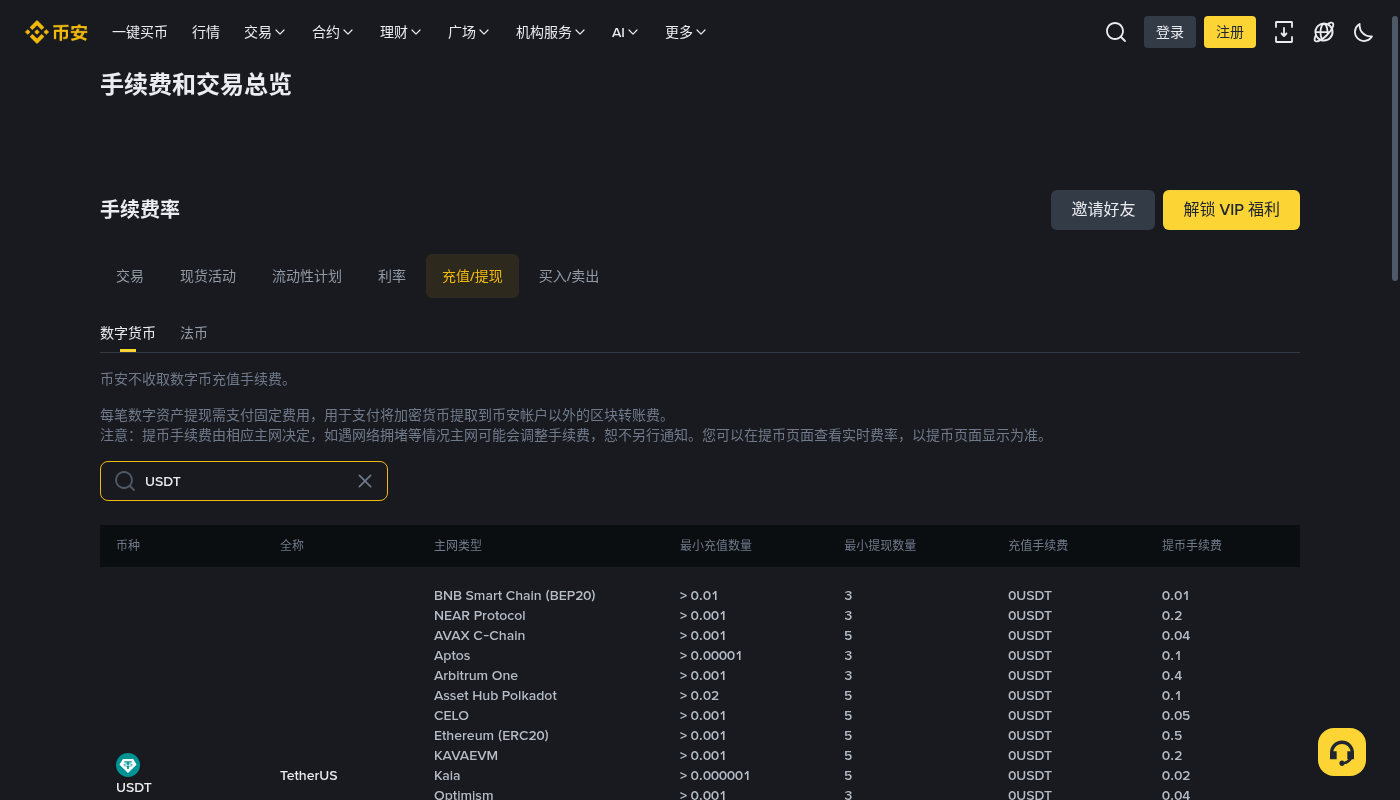The height and width of the screenshot is (800, 1400).
Task: Go to 行情 markets page
Action: pyautogui.click(x=206, y=32)
